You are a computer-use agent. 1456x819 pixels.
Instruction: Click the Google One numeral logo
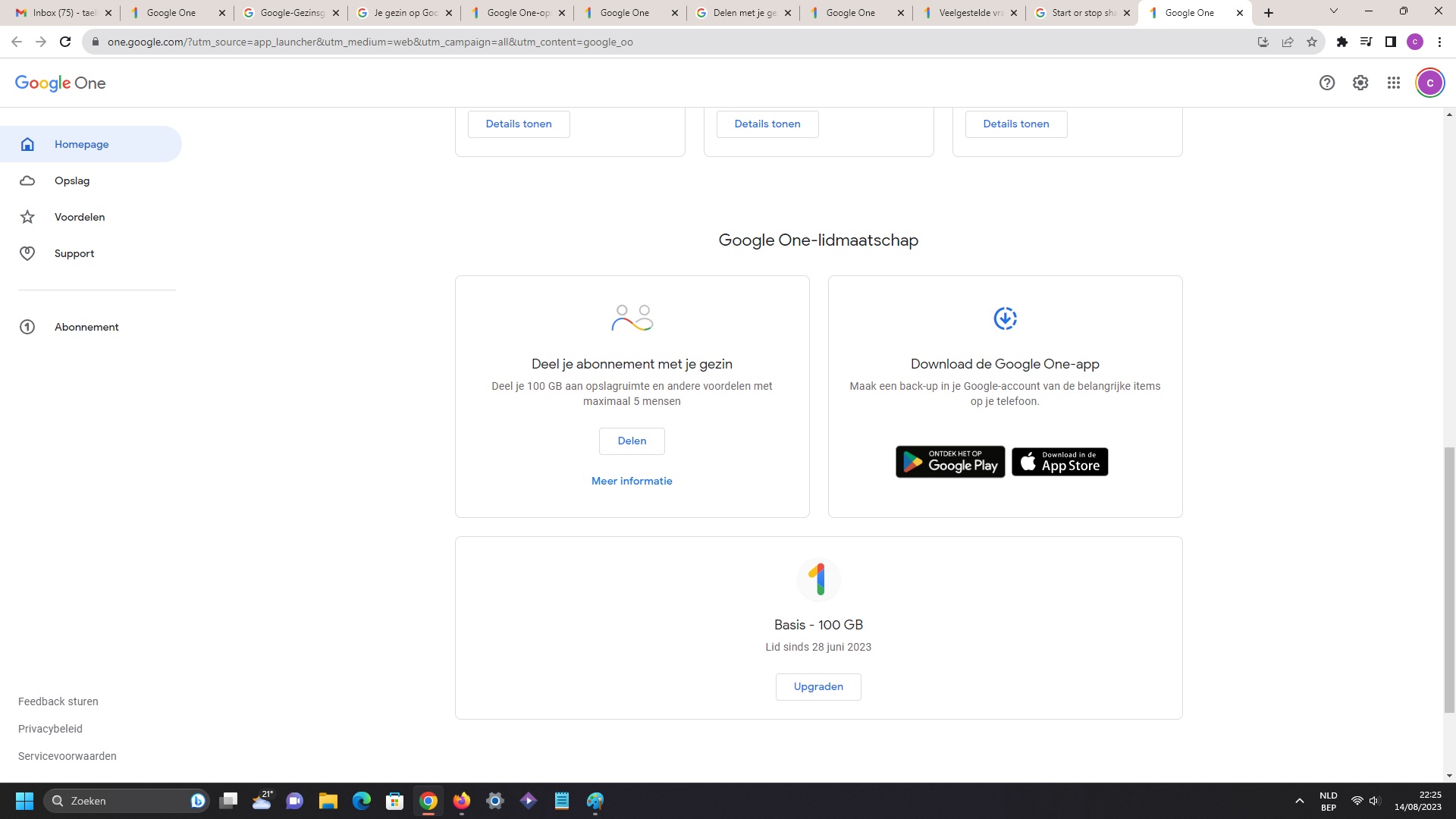point(818,579)
